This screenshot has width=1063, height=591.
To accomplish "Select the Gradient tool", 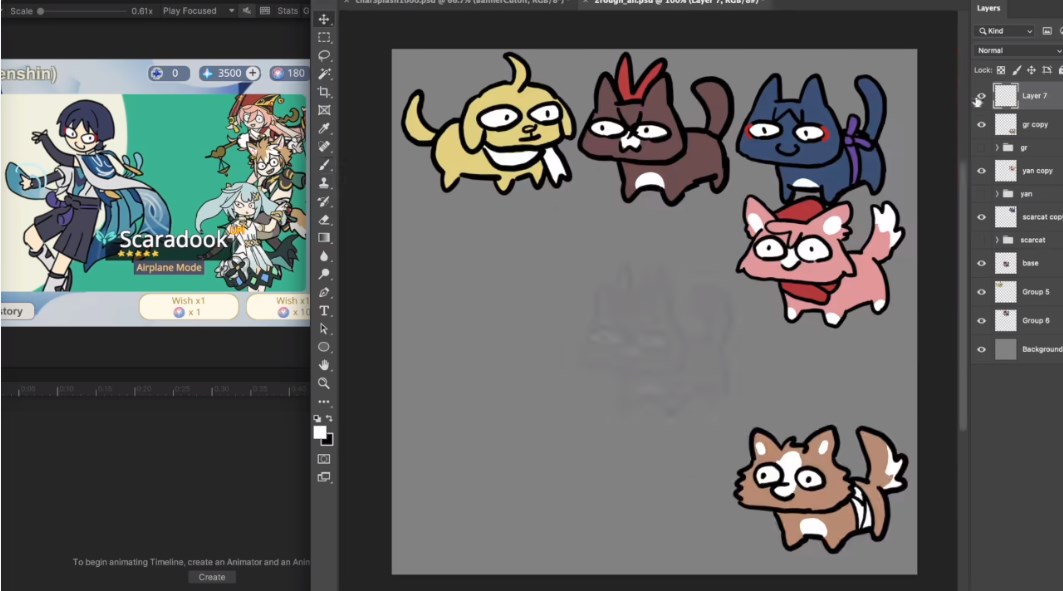I will pyautogui.click(x=324, y=238).
